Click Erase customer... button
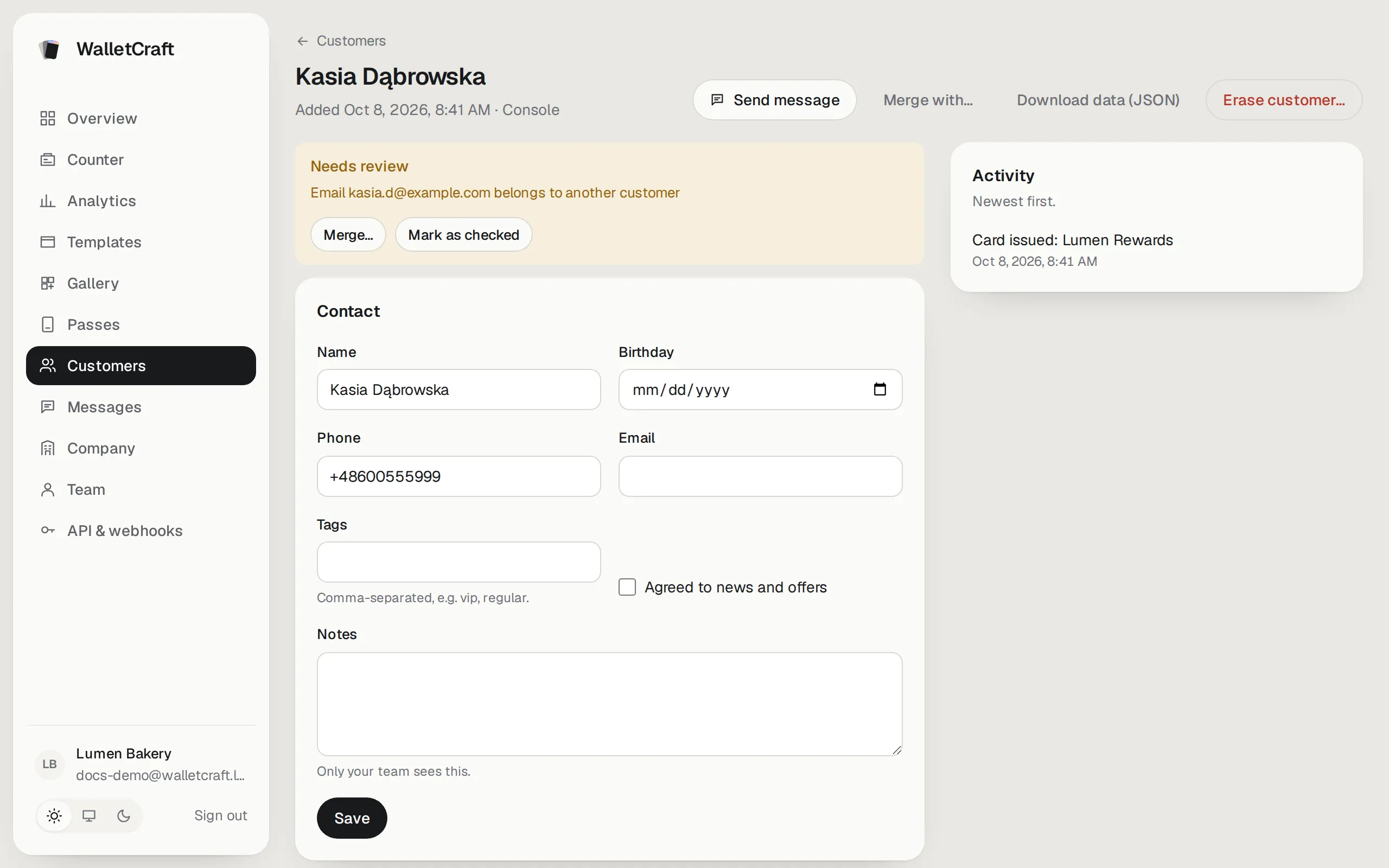This screenshot has height=868, width=1389. click(x=1283, y=100)
